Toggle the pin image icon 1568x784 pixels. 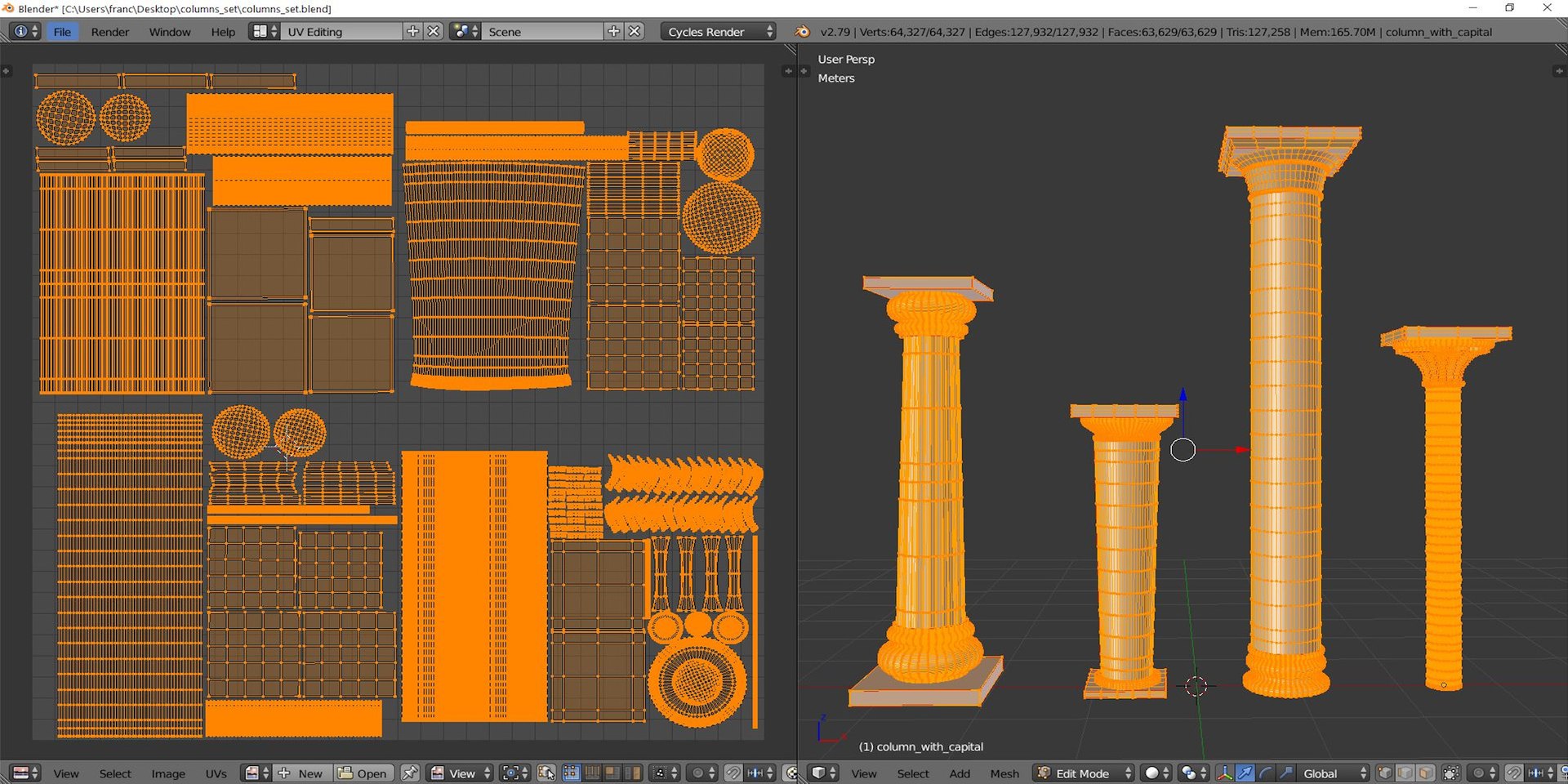tap(410, 773)
